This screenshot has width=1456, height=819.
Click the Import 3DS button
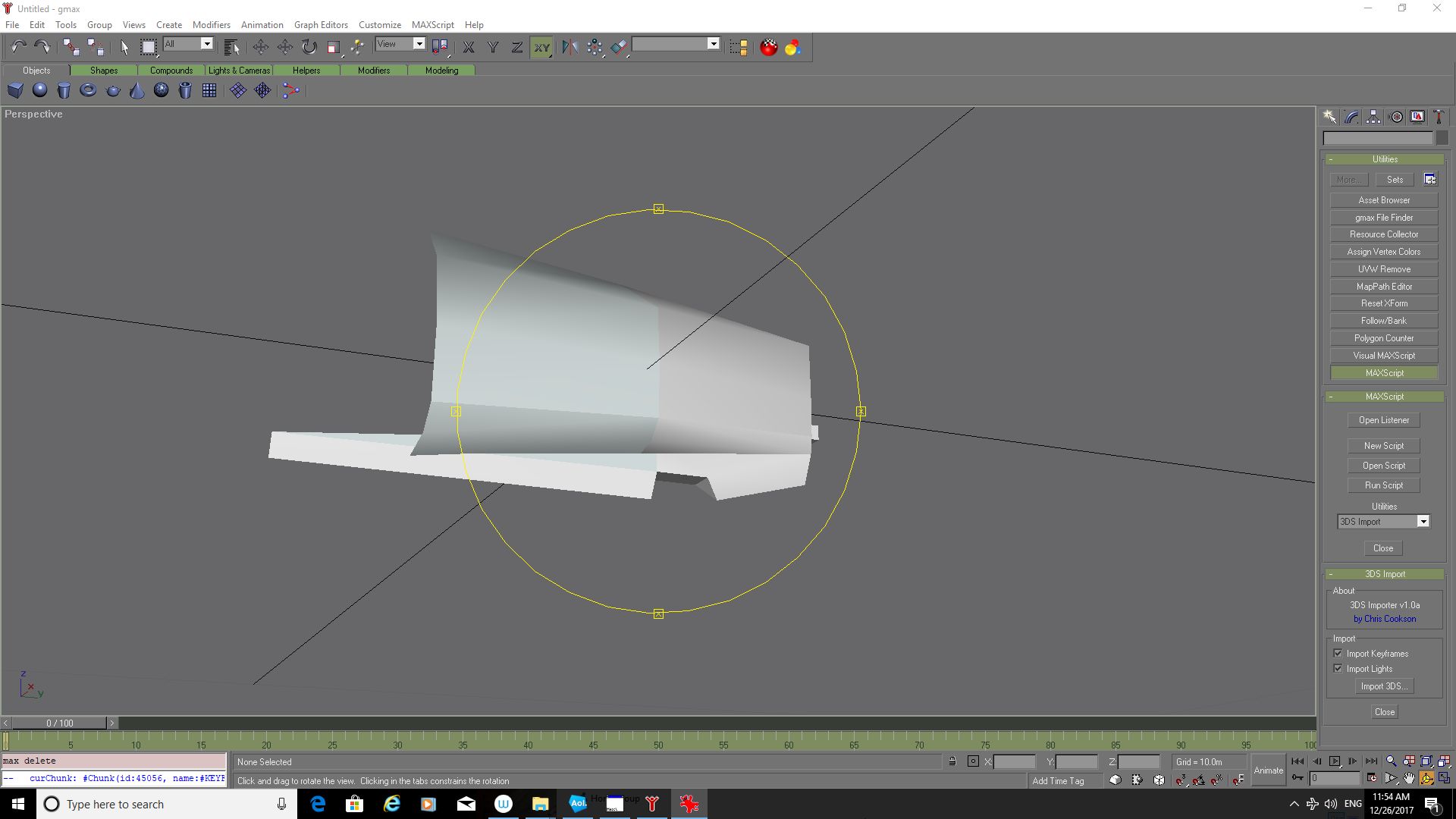click(x=1383, y=686)
